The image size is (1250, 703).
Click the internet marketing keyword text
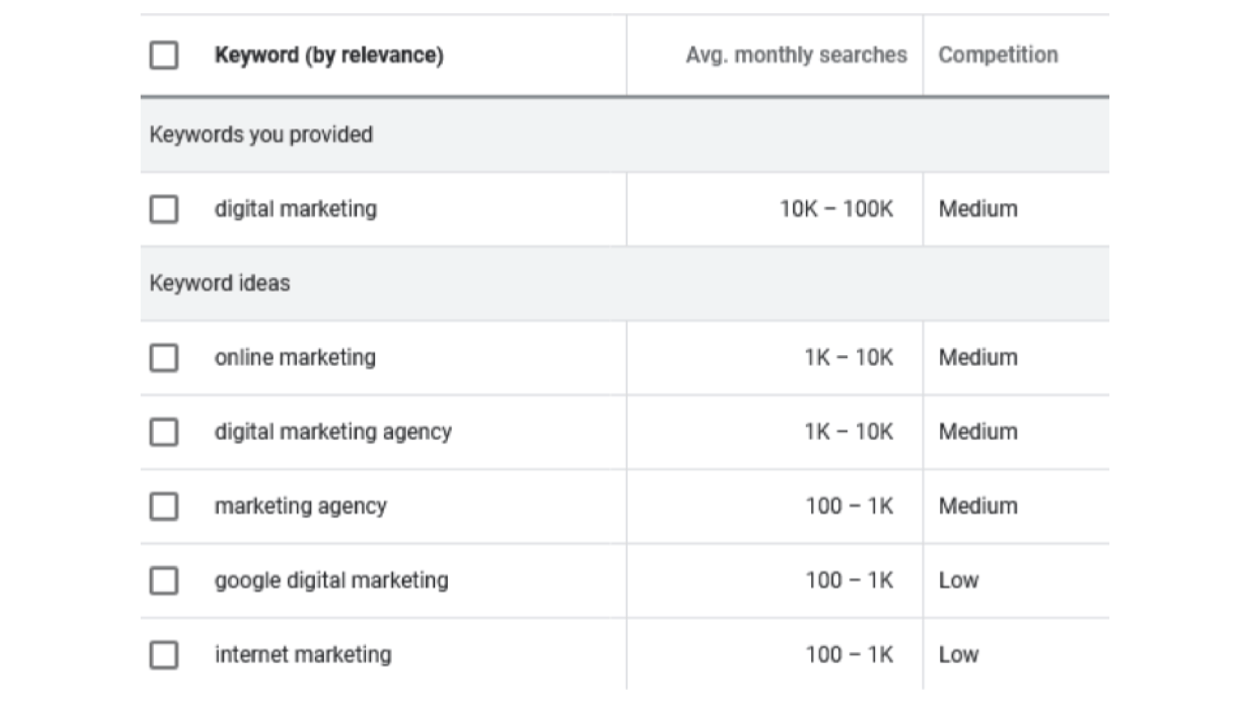(302, 655)
